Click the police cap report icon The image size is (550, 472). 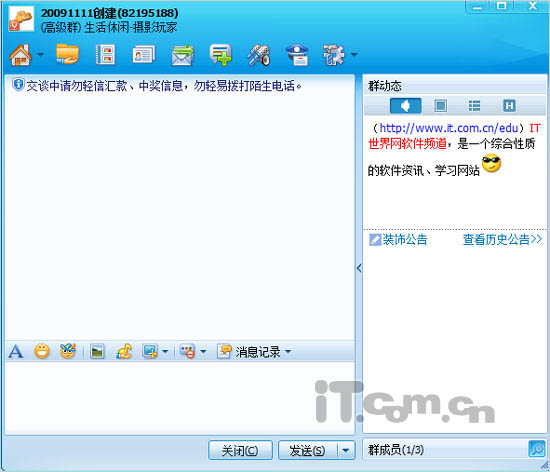pyautogui.click(x=297, y=55)
